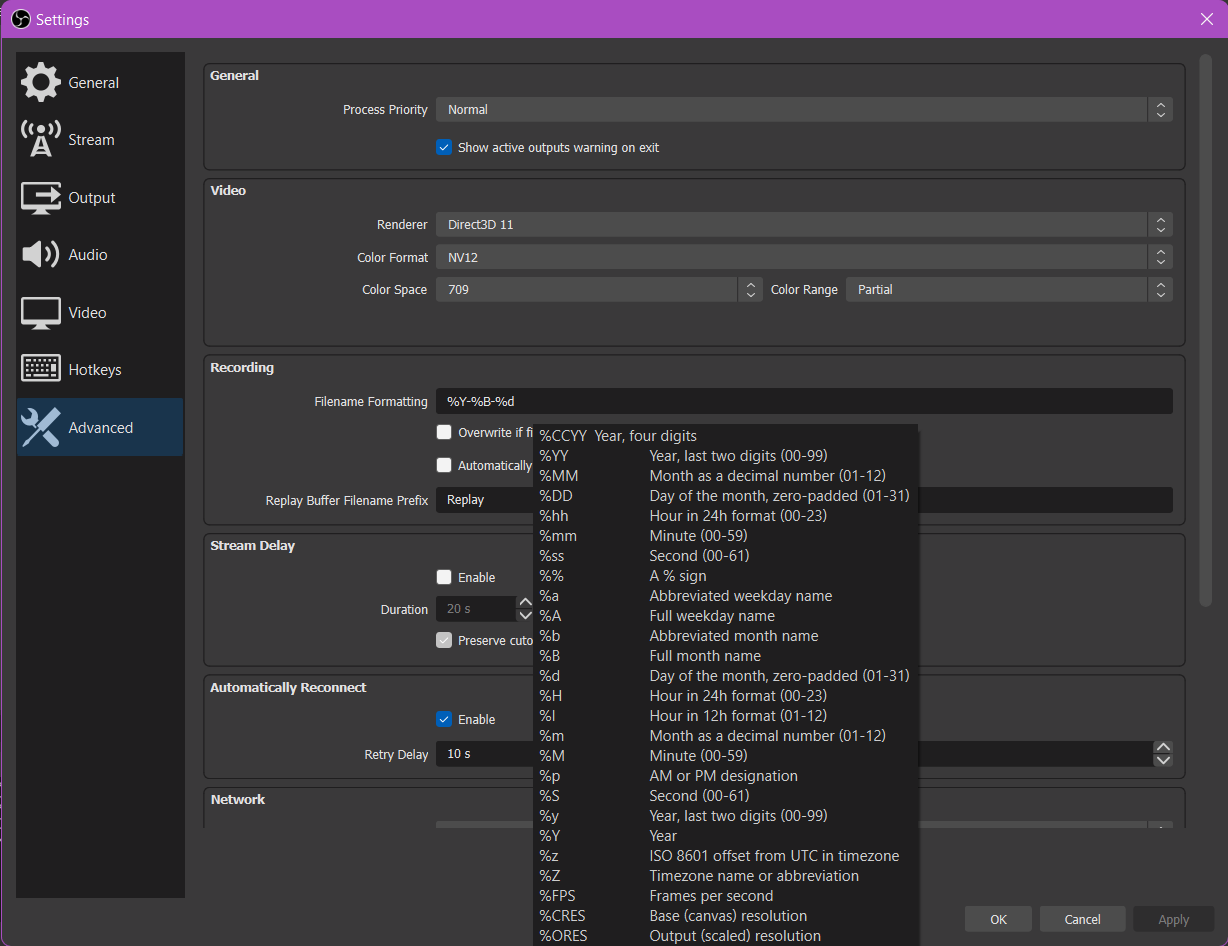Select the %% percent sign entry

(x=726, y=576)
